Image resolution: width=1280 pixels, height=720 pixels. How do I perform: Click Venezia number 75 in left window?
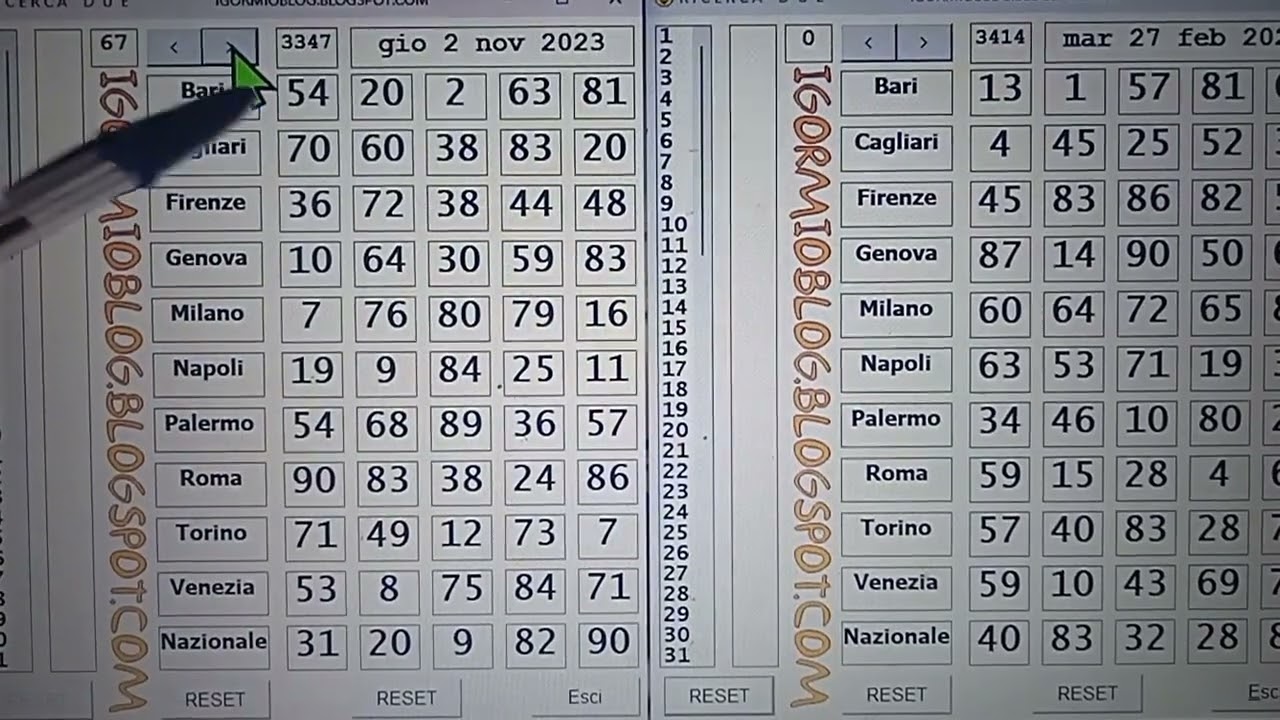click(x=462, y=589)
